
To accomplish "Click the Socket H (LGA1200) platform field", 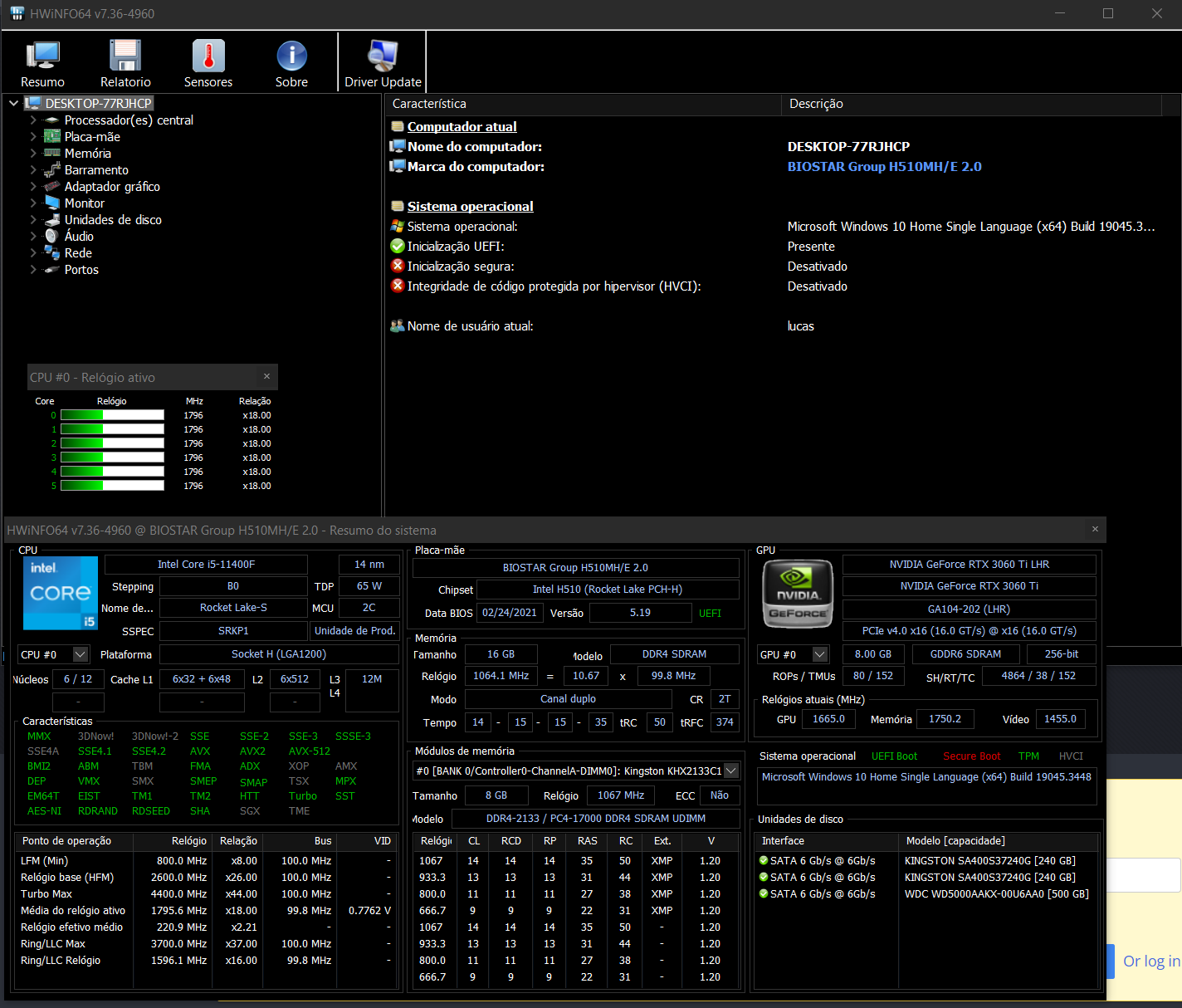I will click(x=279, y=654).
